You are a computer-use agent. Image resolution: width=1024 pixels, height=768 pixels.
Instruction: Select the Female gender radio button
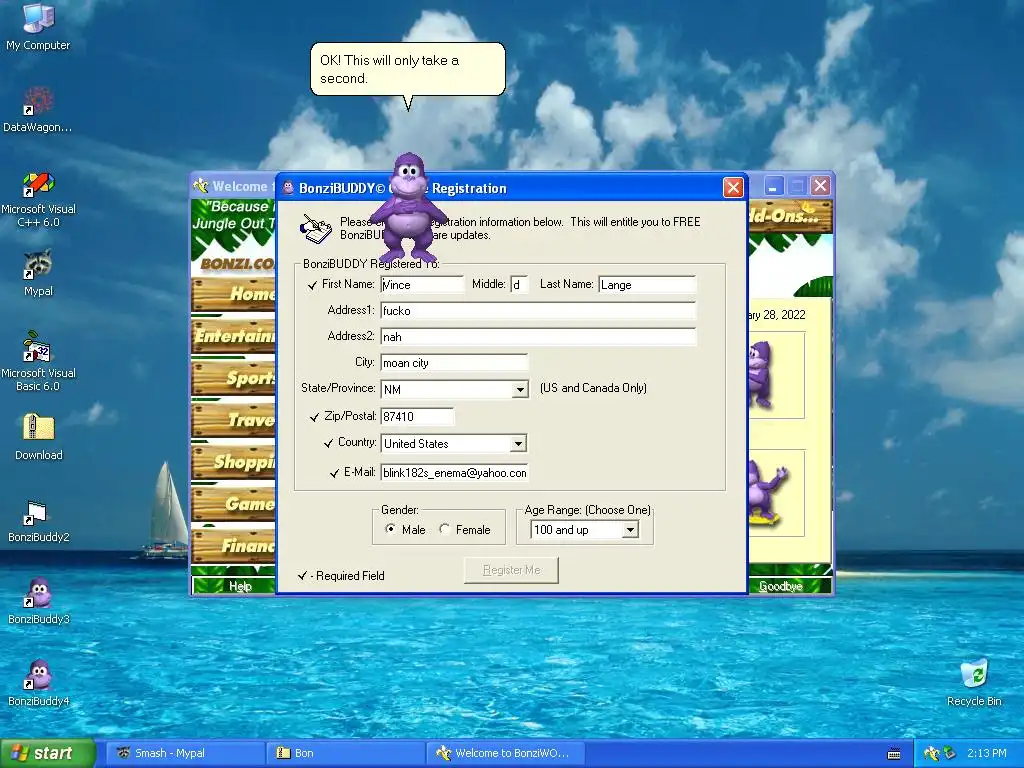point(445,529)
